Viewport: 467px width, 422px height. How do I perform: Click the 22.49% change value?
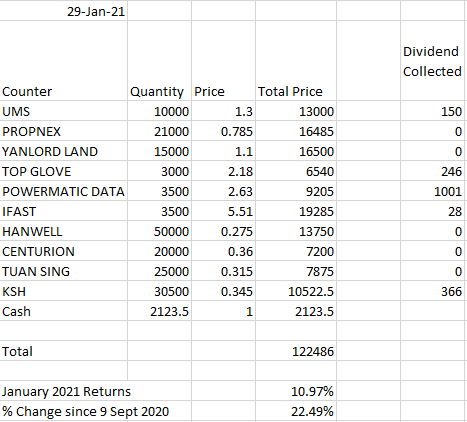point(296,411)
